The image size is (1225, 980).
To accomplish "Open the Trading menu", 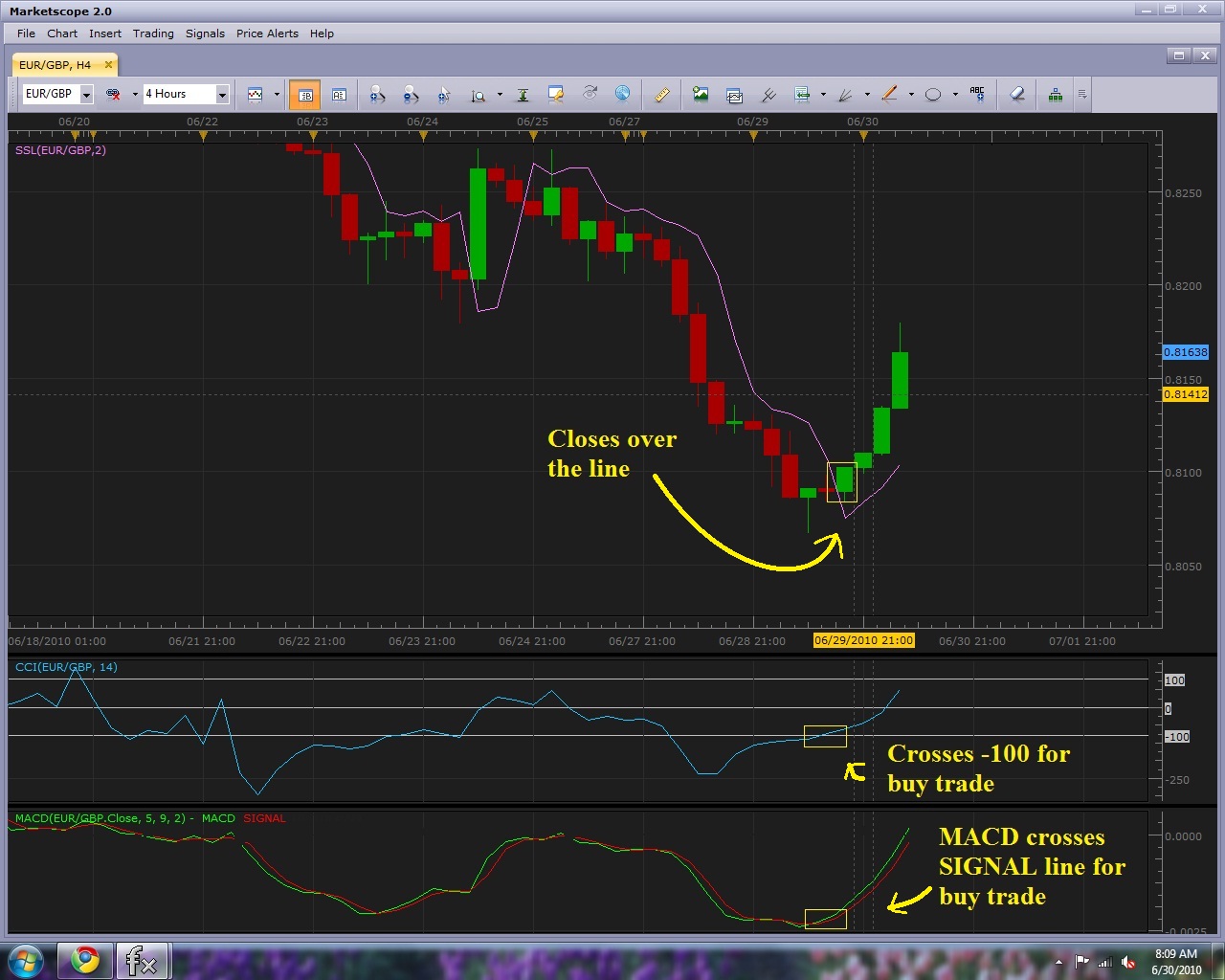I will 153,33.
